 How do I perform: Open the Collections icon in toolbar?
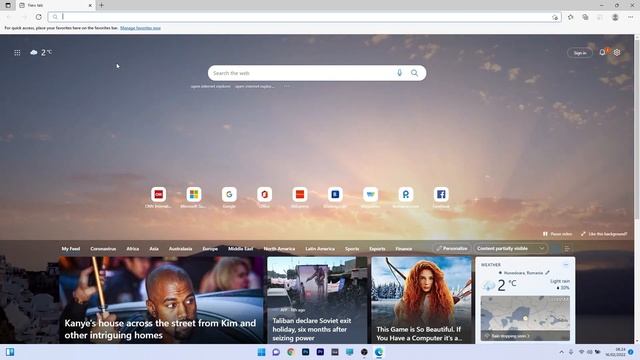pos(585,17)
